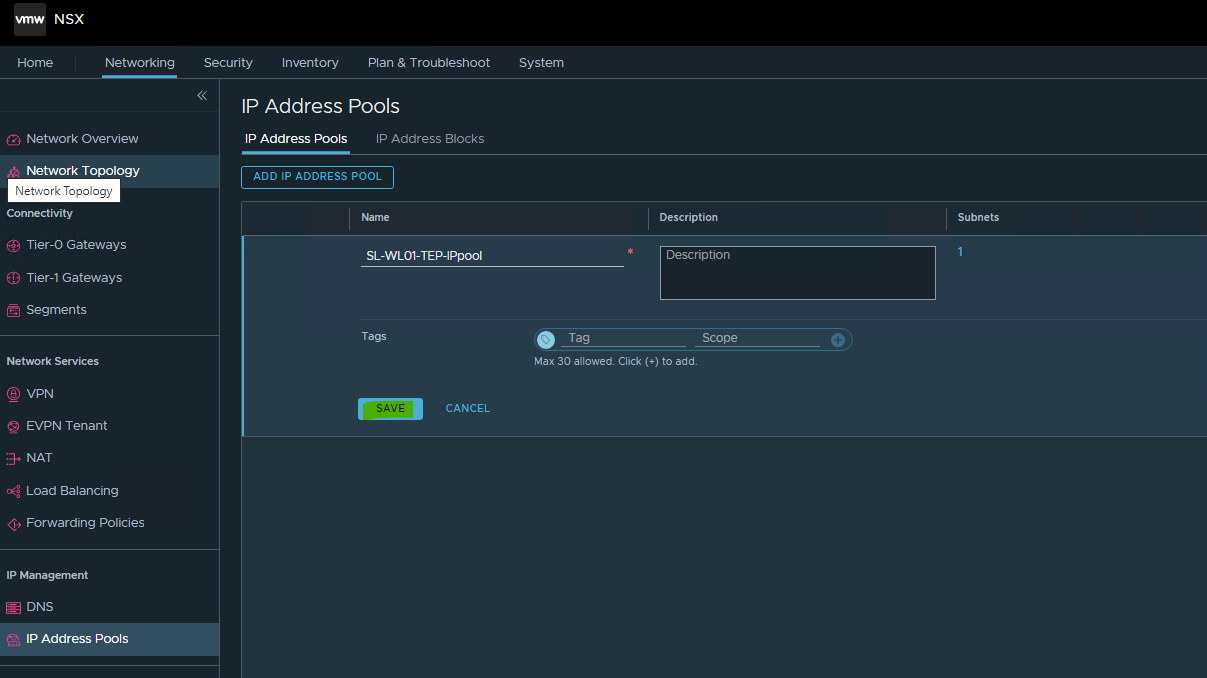Click the ADD IP ADDRESS POOL button
The width and height of the screenshot is (1207, 678).
click(x=317, y=177)
